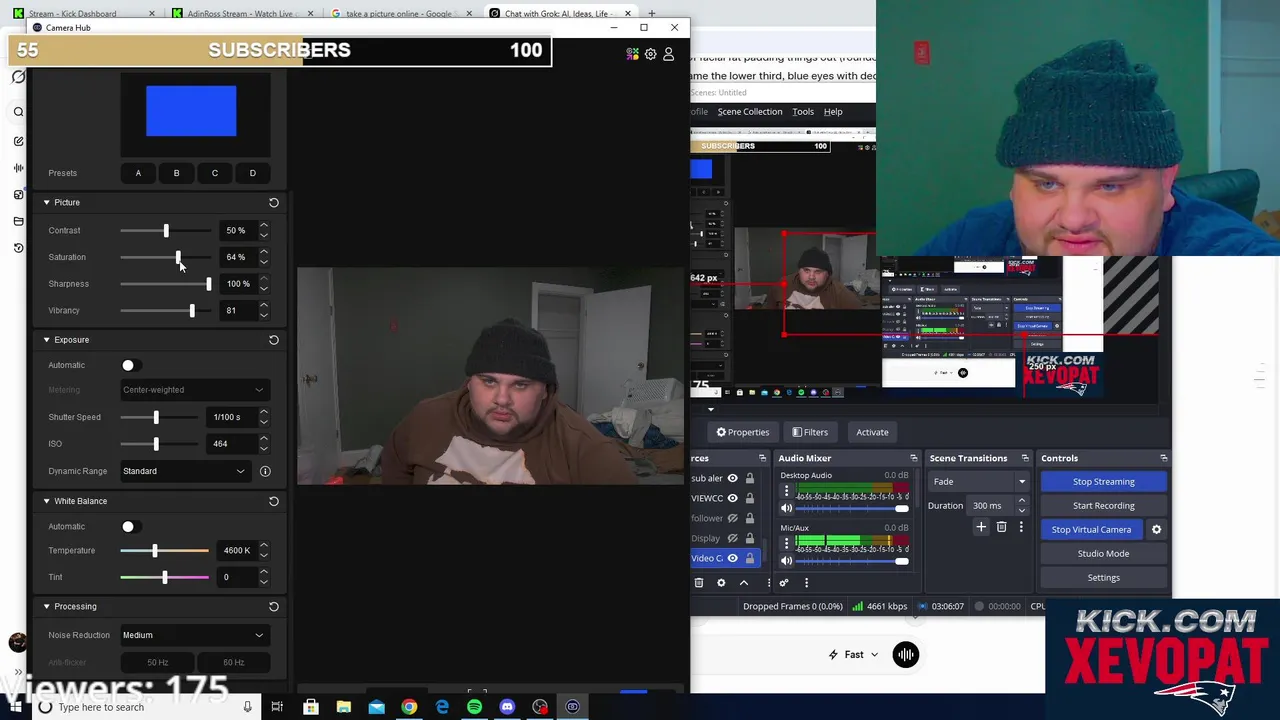Collapse the Processing section

pos(46,607)
